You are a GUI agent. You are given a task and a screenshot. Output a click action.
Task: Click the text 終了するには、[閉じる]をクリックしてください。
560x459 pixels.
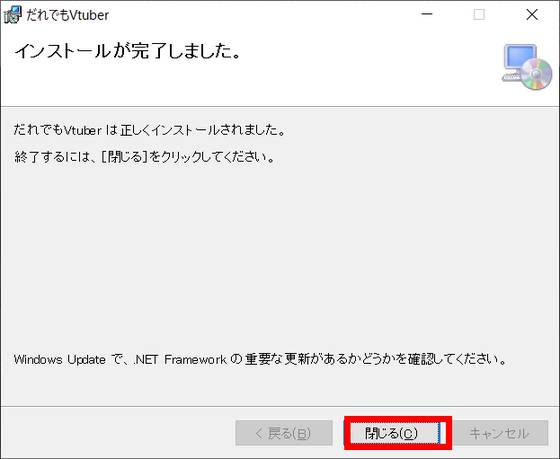(x=145, y=157)
